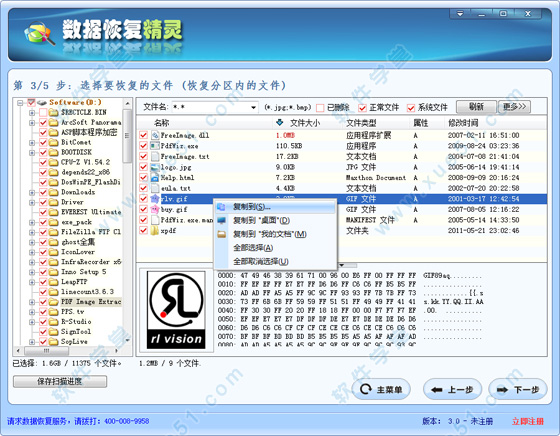
Task: Proceed with 下一步 button
Action: [x=518, y=390]
